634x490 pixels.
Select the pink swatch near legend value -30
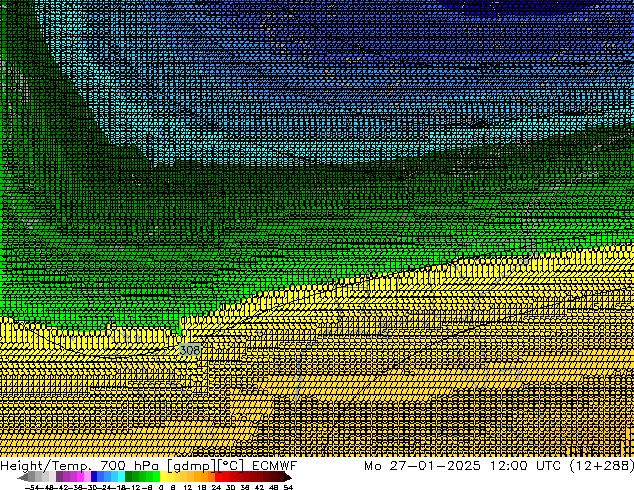pyautogui.click(x=87, y=477)
